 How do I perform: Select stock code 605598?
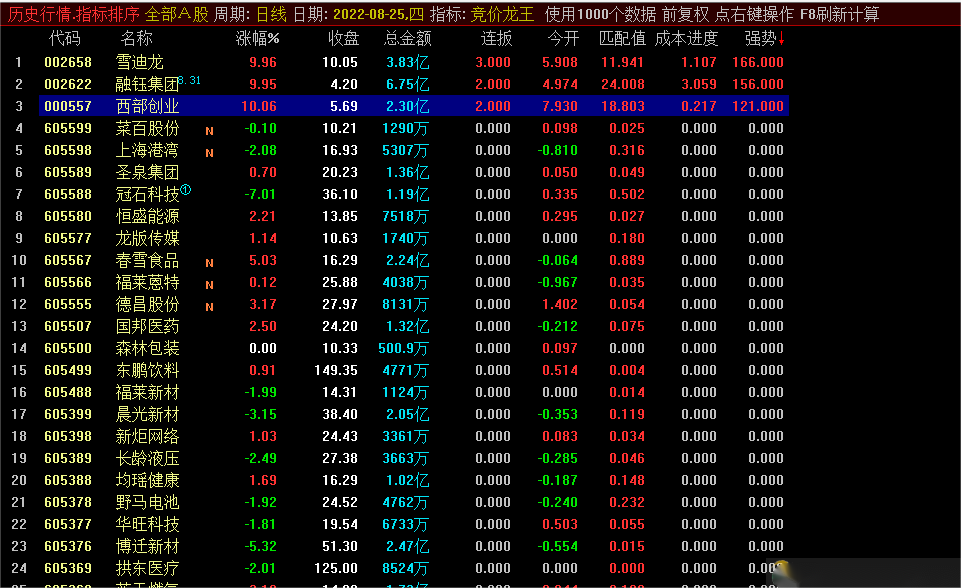tap(68, 150)
